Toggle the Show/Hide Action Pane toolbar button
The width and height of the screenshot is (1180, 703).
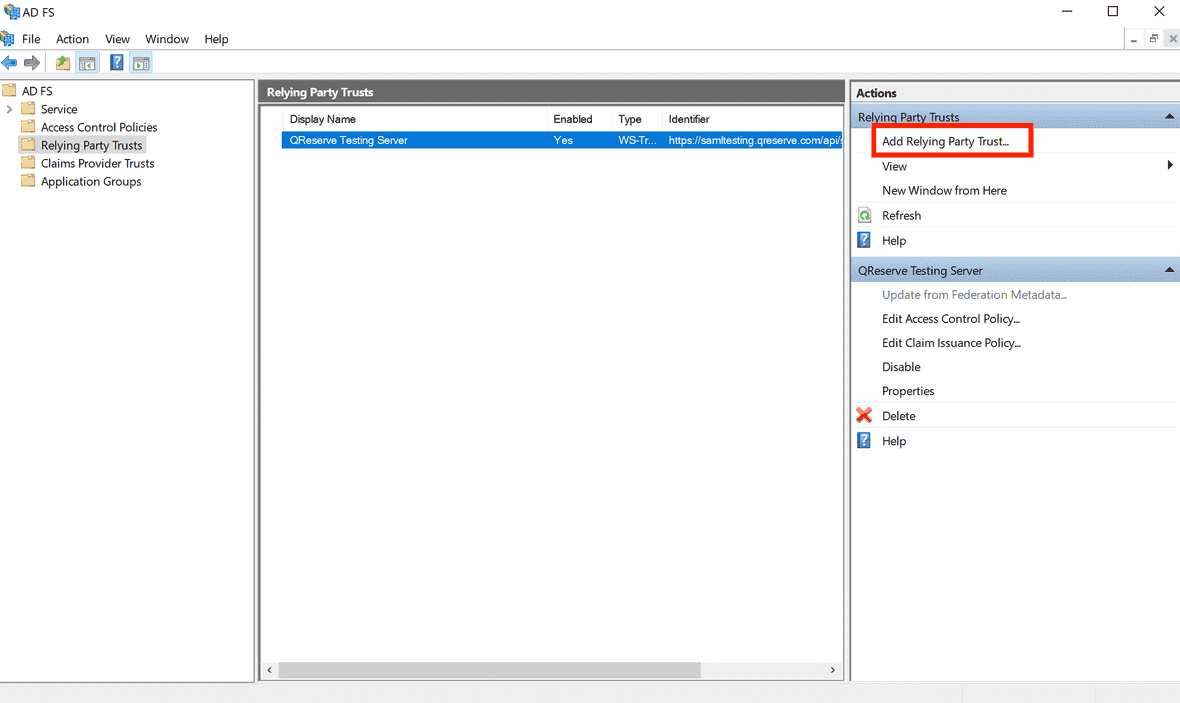(141, 63)
